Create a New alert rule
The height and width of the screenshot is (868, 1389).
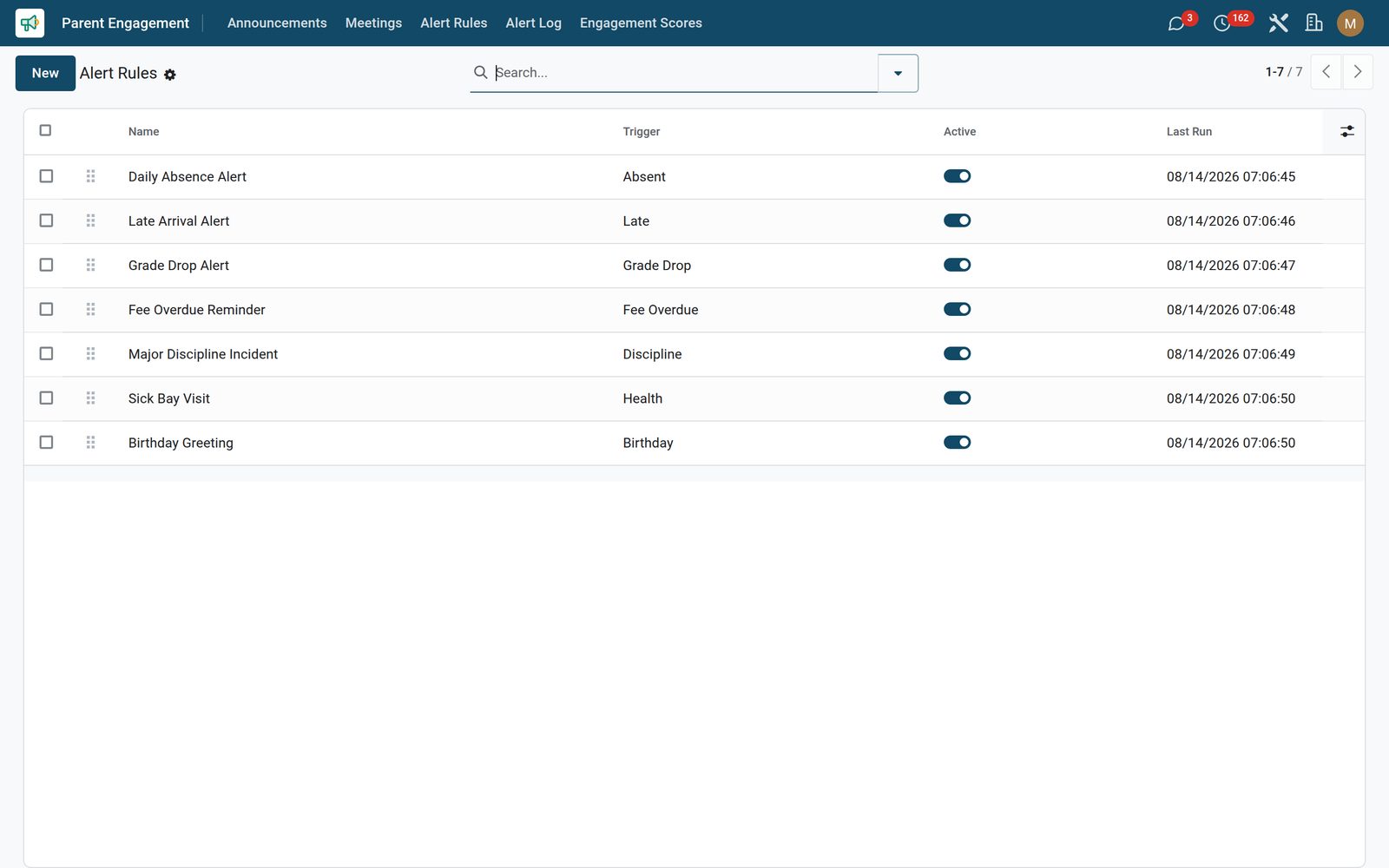(x=45, y=73)
